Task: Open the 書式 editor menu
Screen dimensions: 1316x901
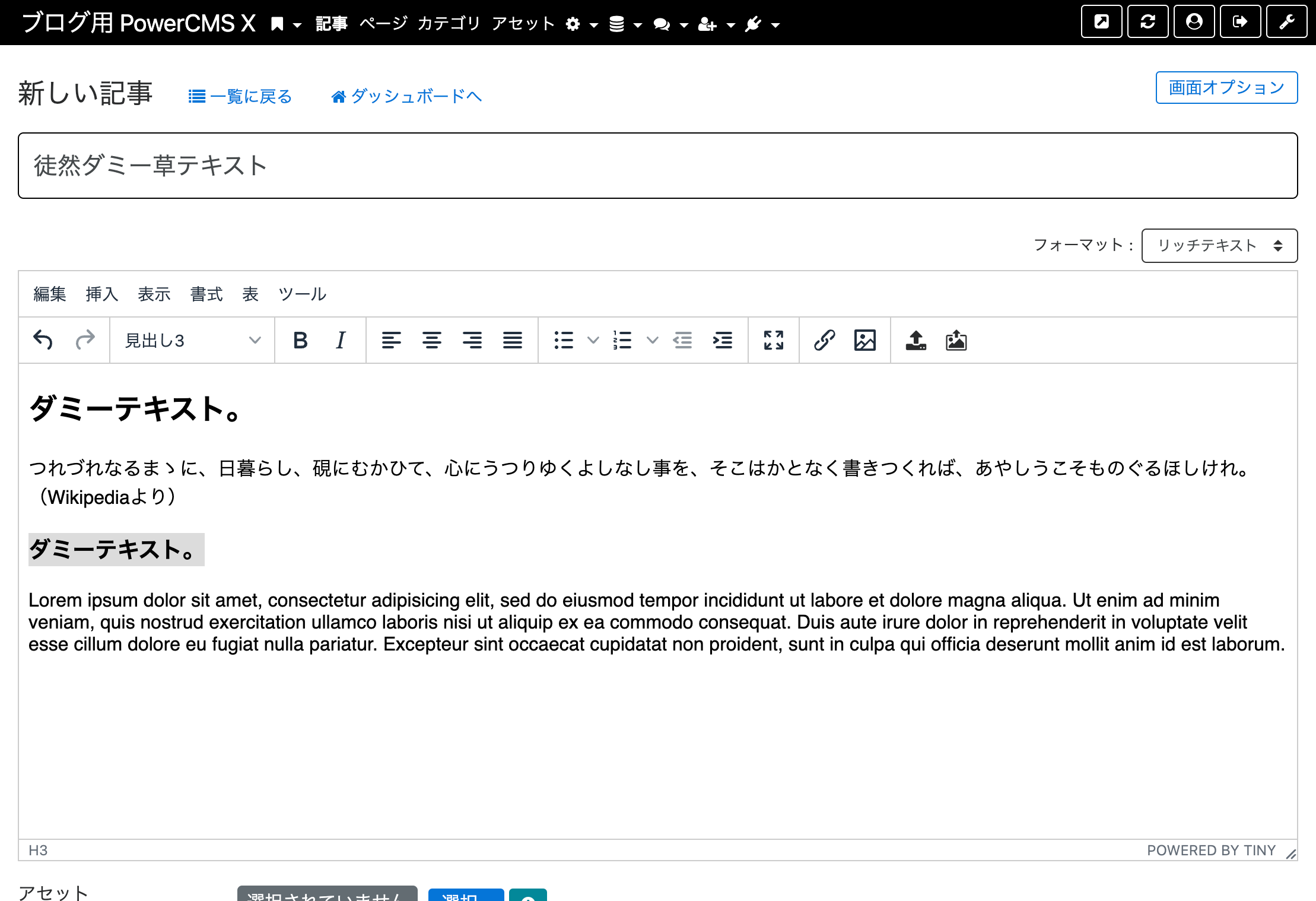Action: [x=206, y=294]
